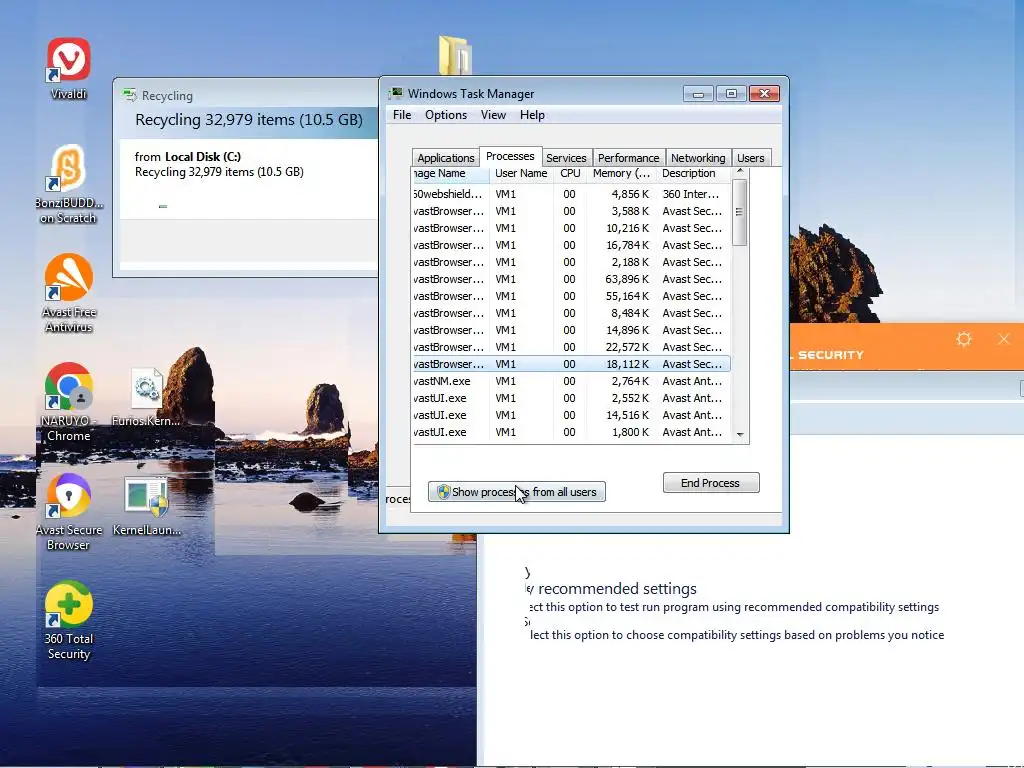This screenshot has height=768, width=1024.
Task: Select the folder icon on the desktop
Action: click(455, 55)
